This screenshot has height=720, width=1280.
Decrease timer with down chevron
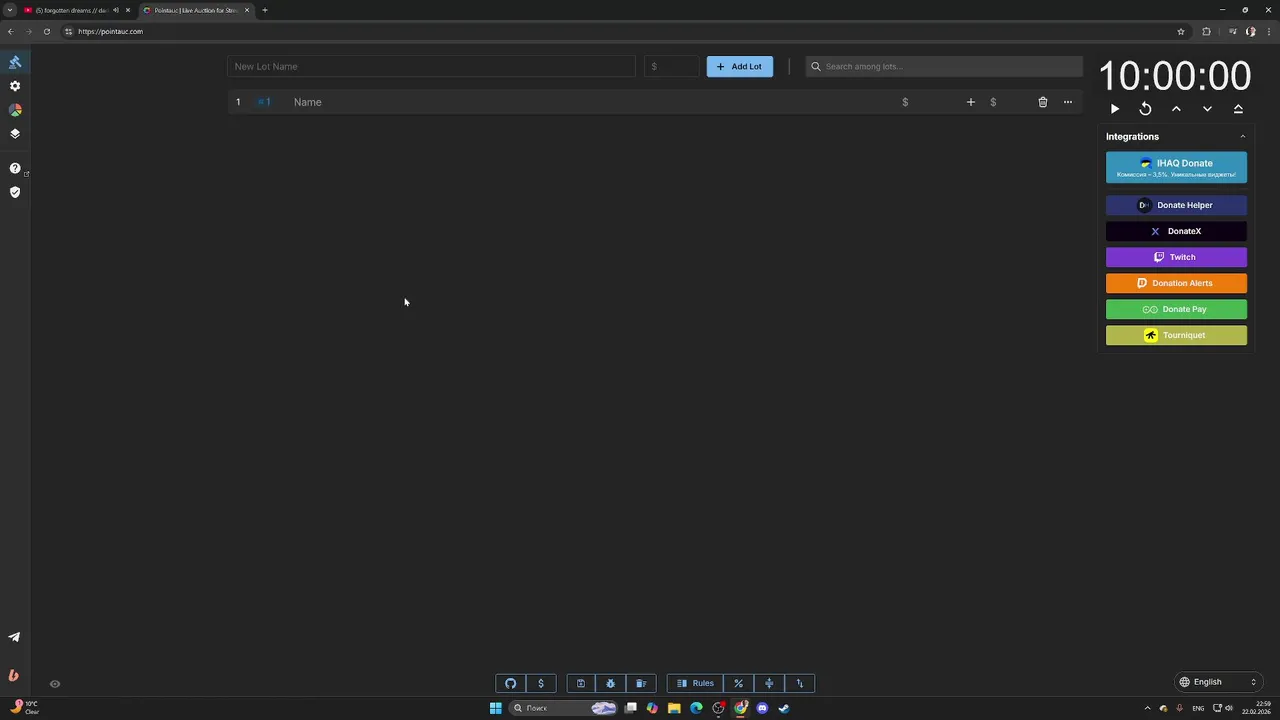[1207, 109]
